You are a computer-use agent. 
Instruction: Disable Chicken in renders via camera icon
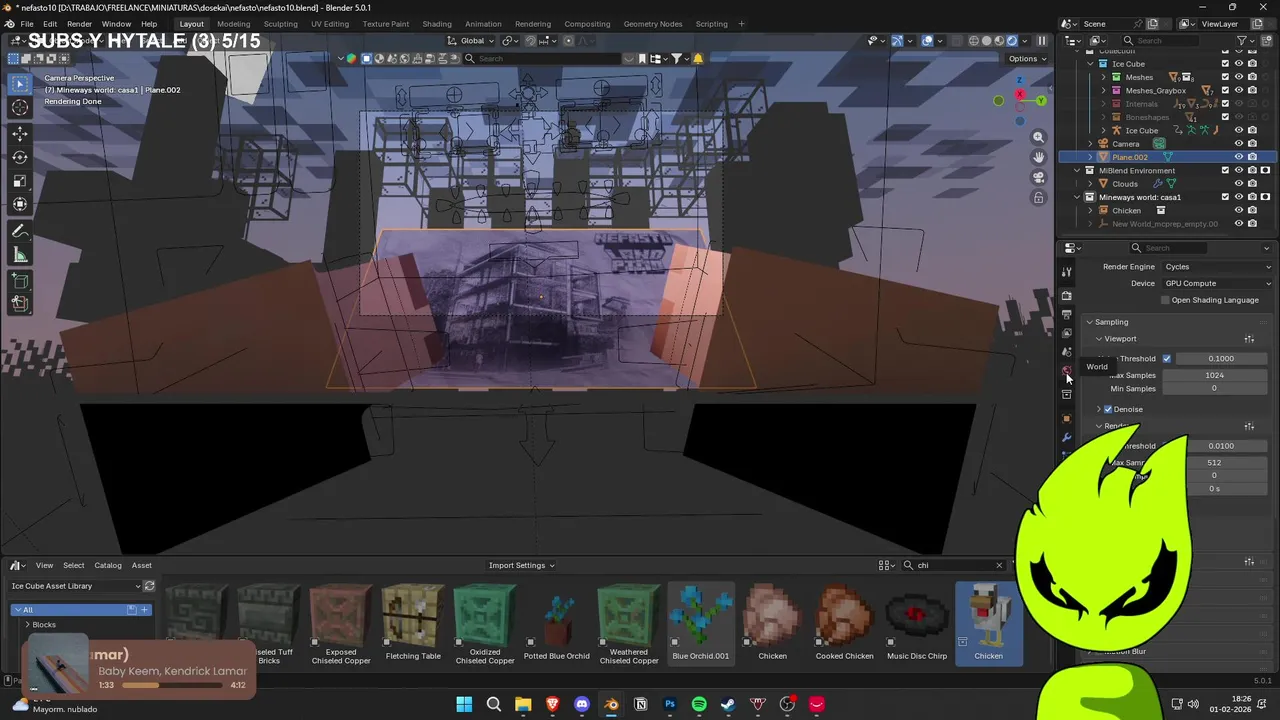click(1252, 211)
